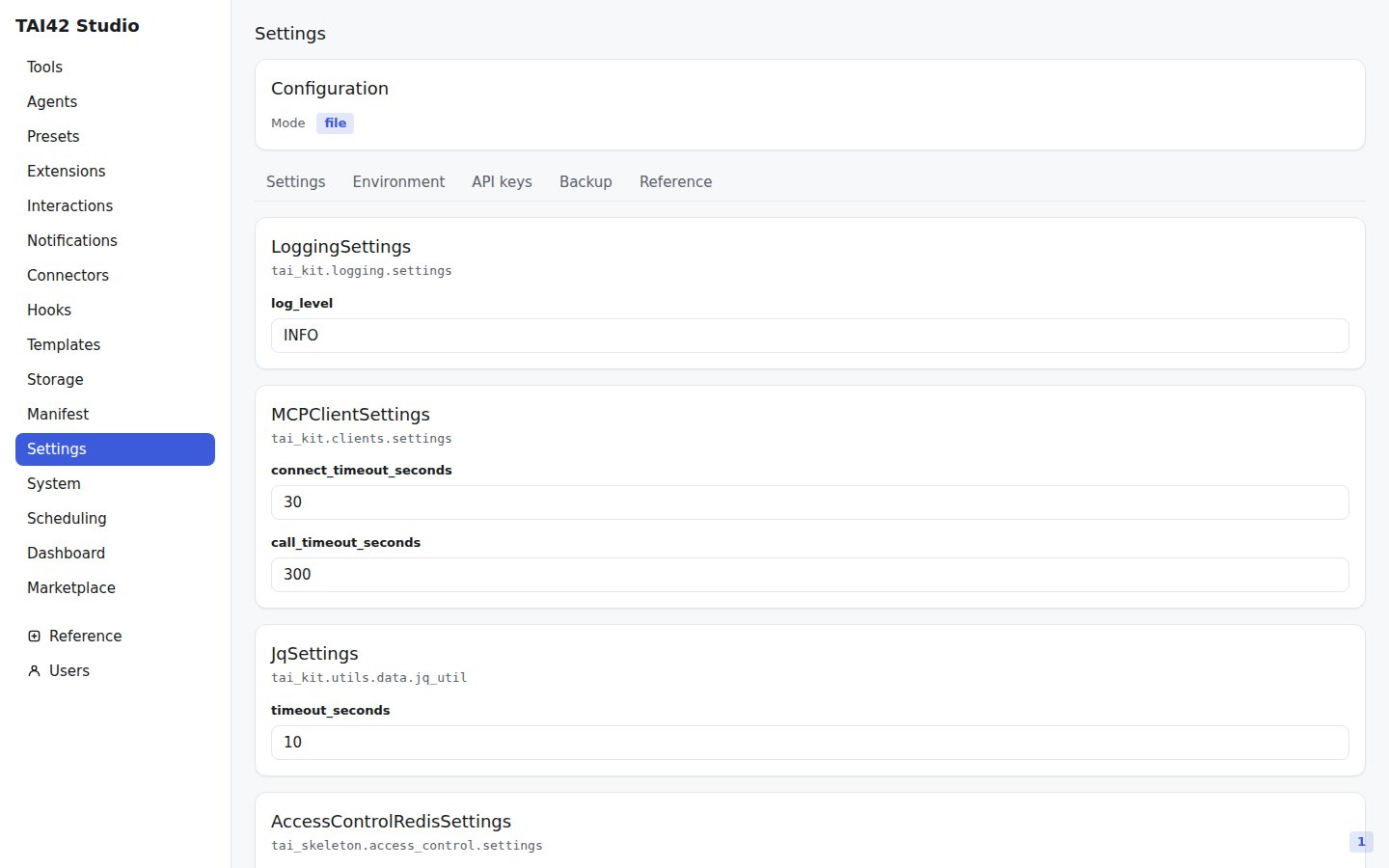Switch to the Reference tab

(x=675, y=182)
